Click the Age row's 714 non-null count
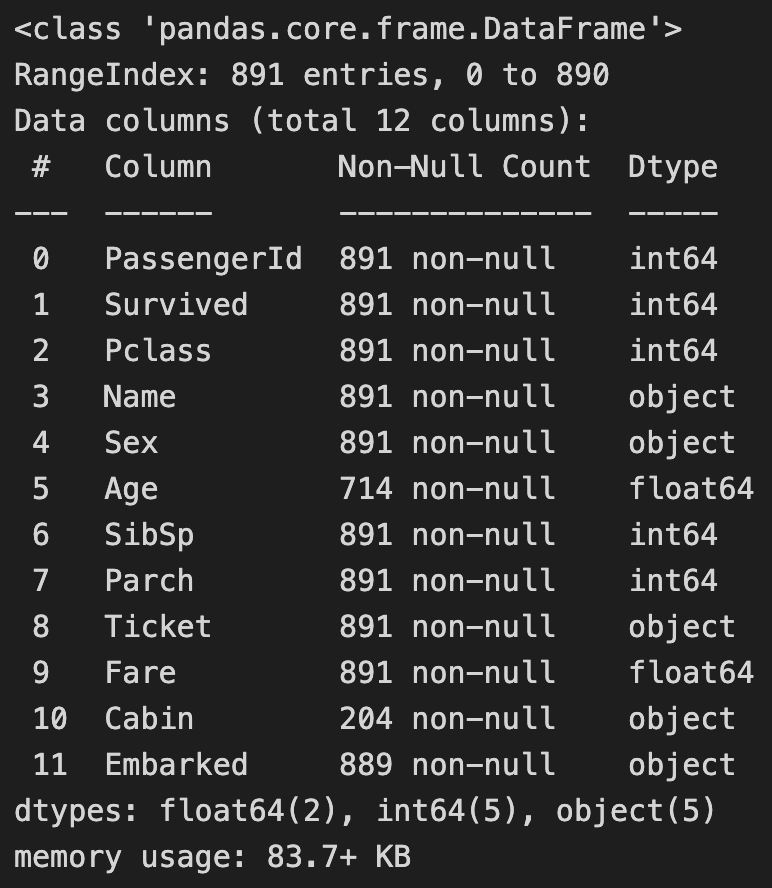Viewport: 772px width, 888px height. tap(447, 488)
